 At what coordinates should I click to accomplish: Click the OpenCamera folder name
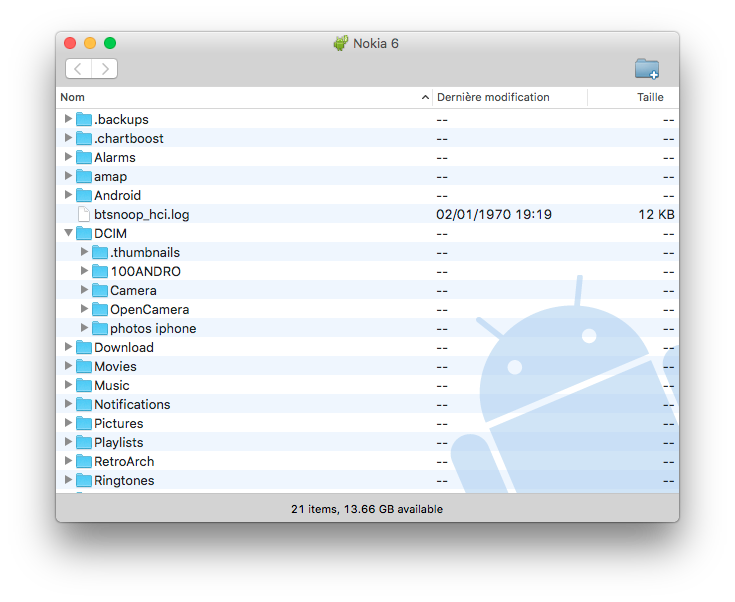(150, 309)
